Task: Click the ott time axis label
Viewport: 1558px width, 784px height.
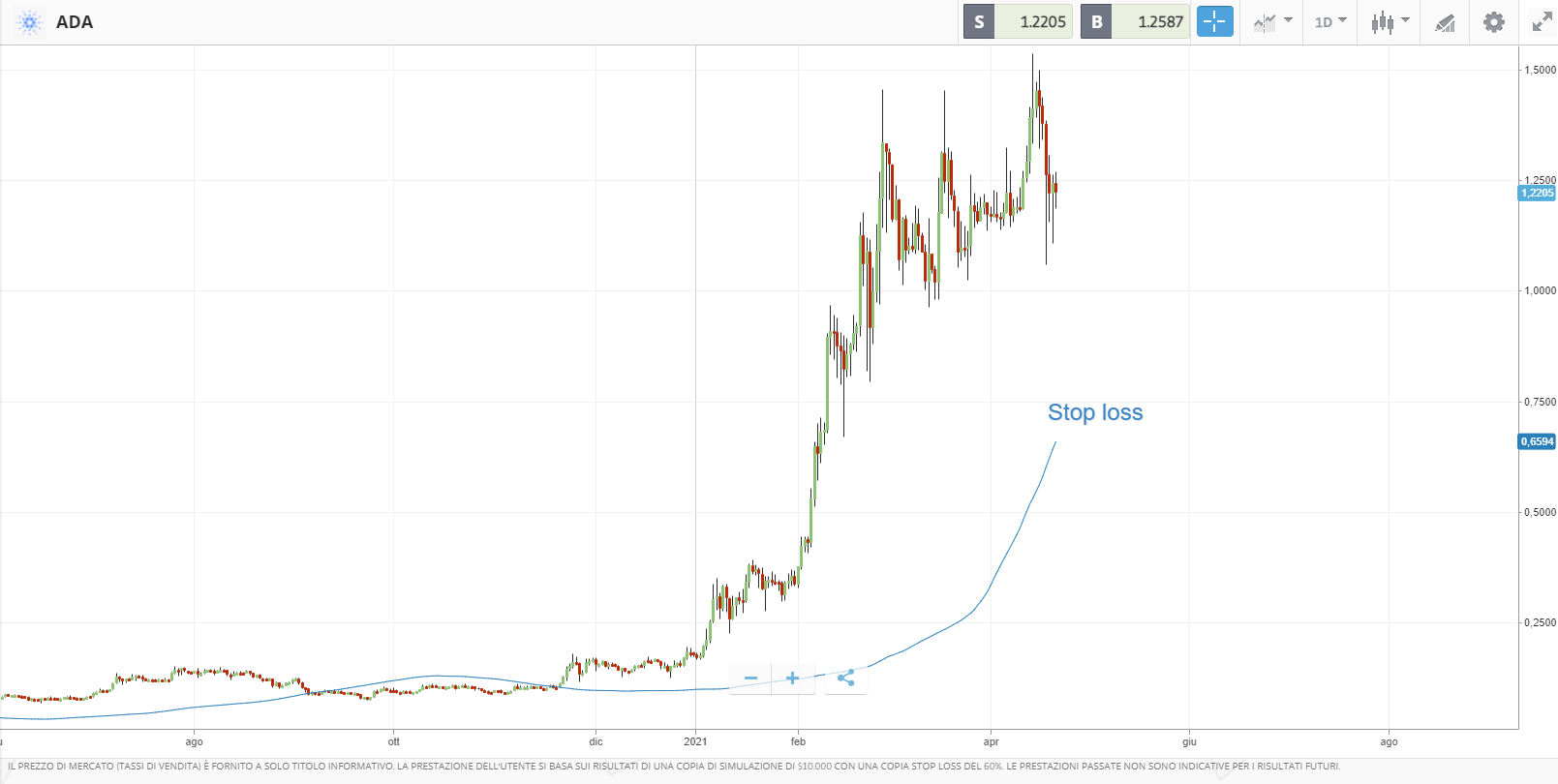Action: coord(393,742)
